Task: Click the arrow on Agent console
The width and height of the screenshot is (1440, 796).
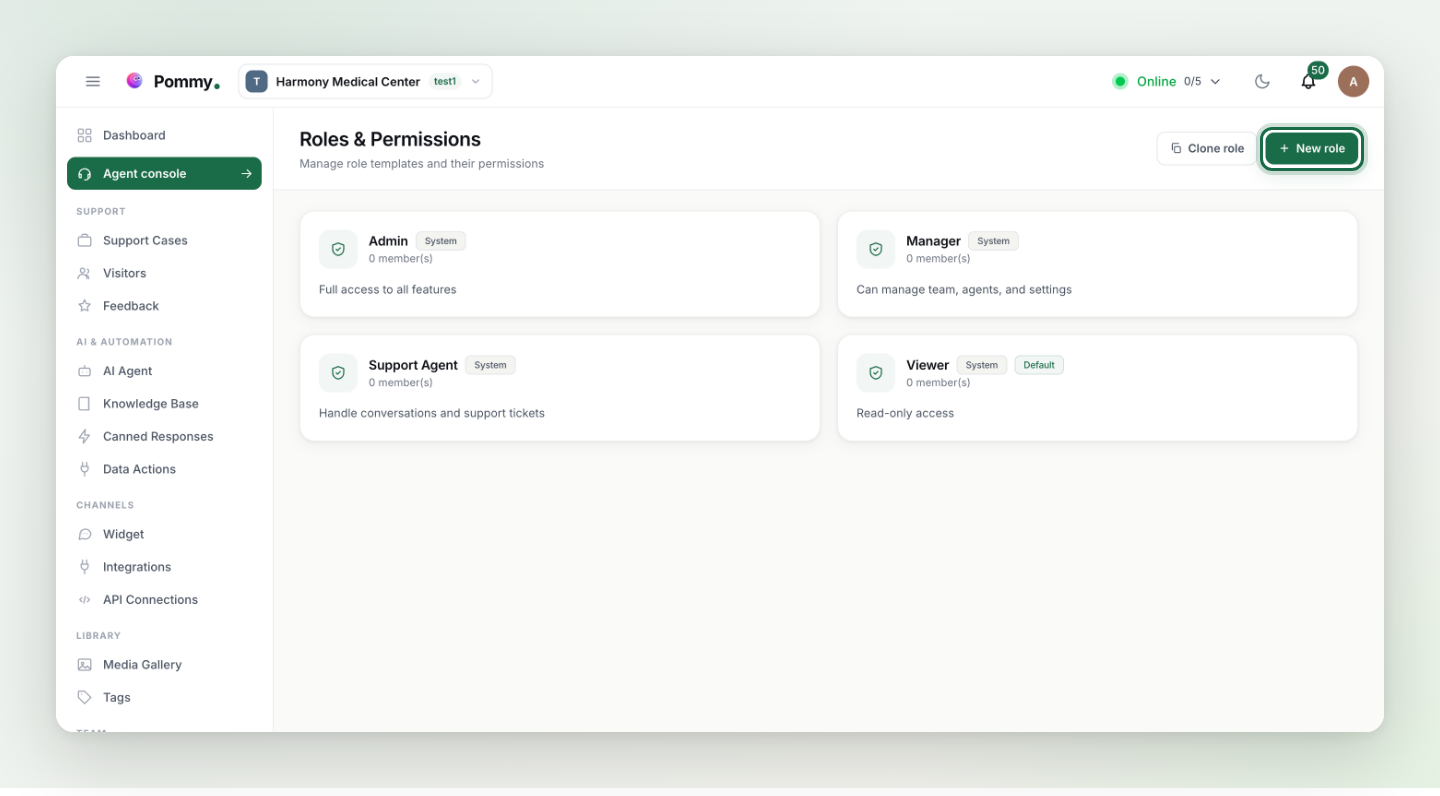Action: coord(246,173)
